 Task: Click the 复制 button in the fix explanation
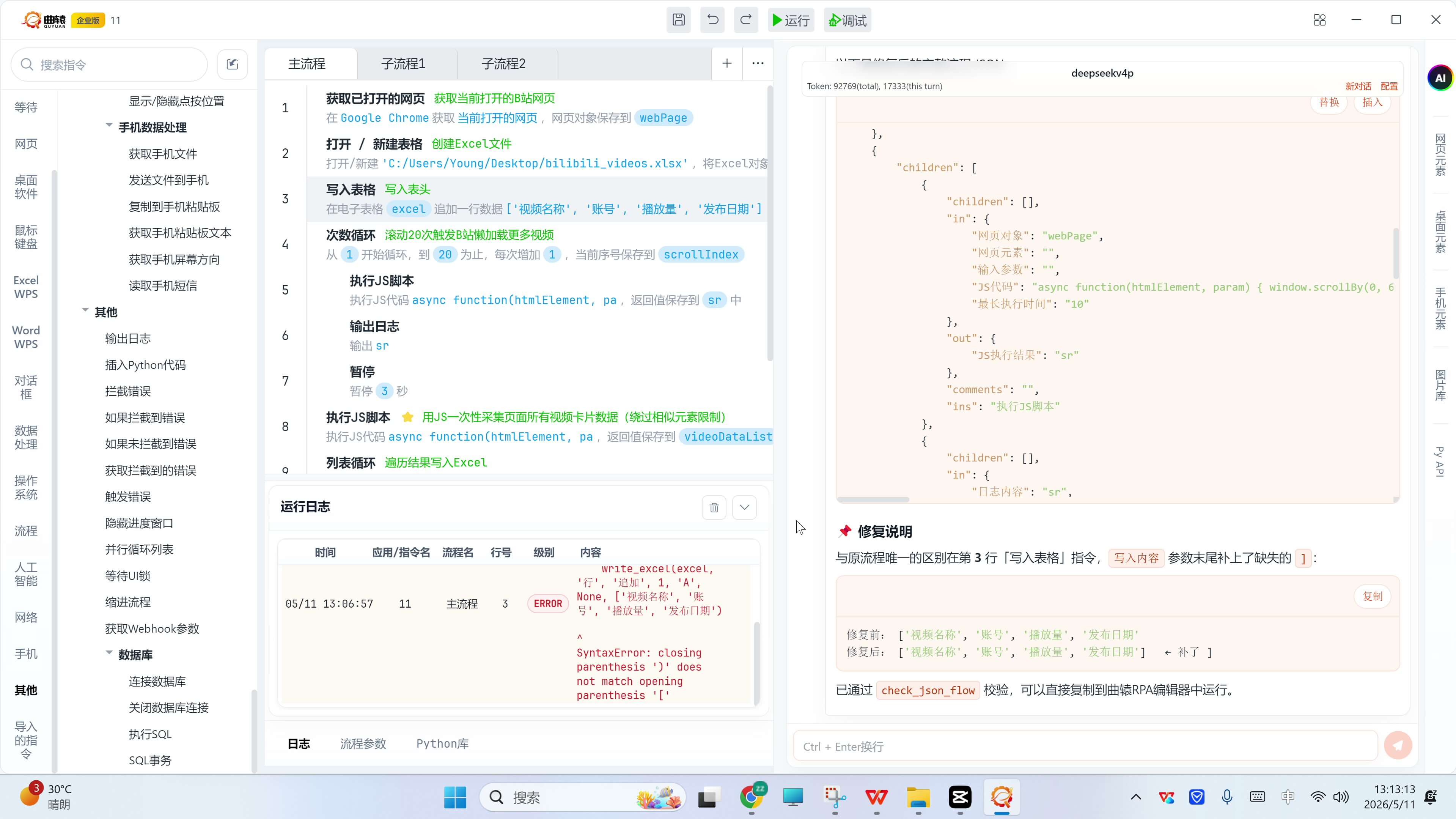[x=1372, y=596]
